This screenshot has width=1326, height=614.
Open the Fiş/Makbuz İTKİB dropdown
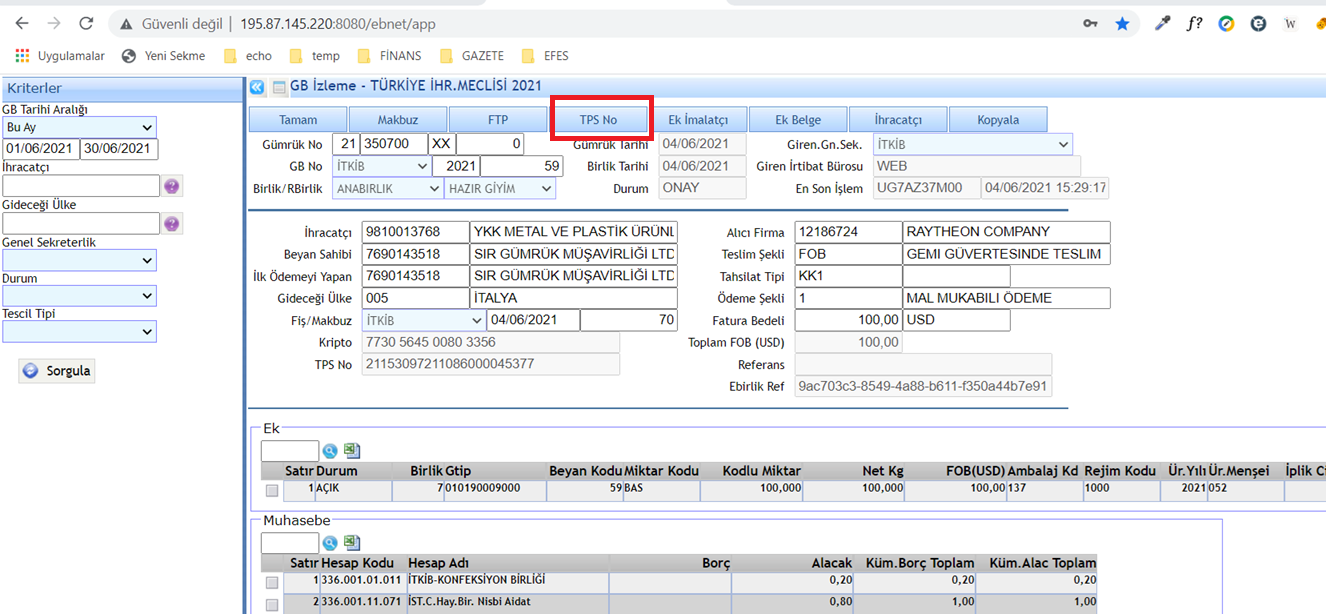424,320
